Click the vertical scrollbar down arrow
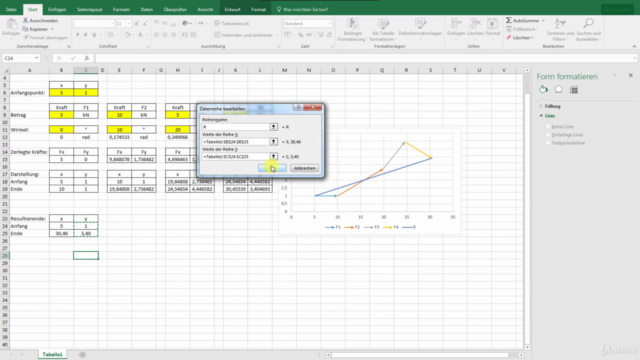 (x=527, y=347)
